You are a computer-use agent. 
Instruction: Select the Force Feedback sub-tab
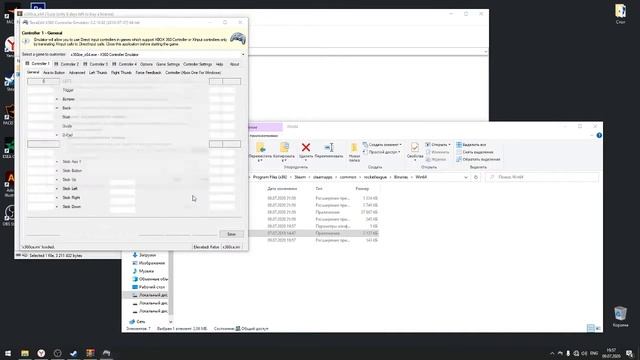pyautogui.click(x=148, y=73)
